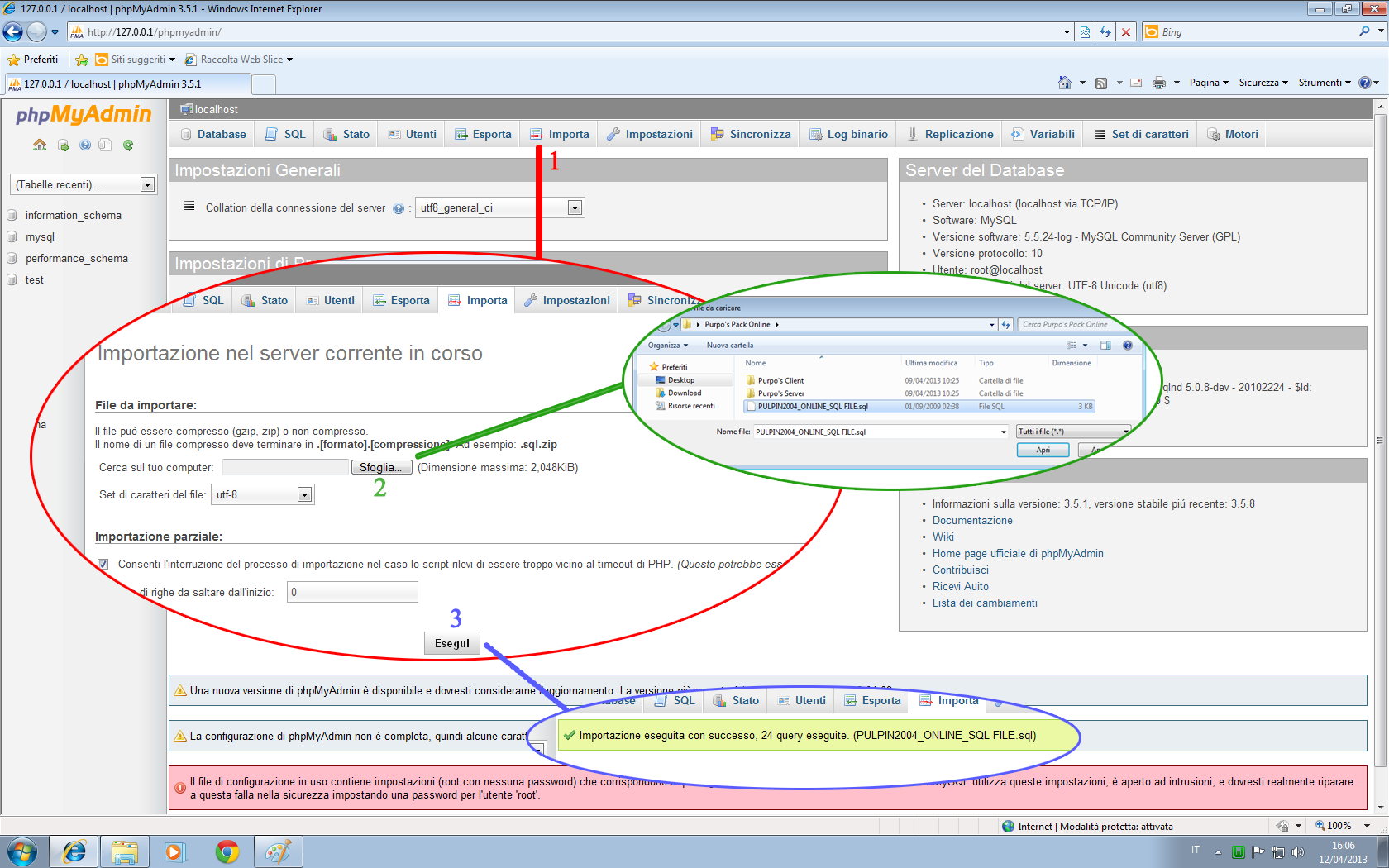The height and width of the screenshot is (868, 1389).
Task: Click the print icon in IE toolbar
Action: pyautogui.click(x=1159, y=83)
